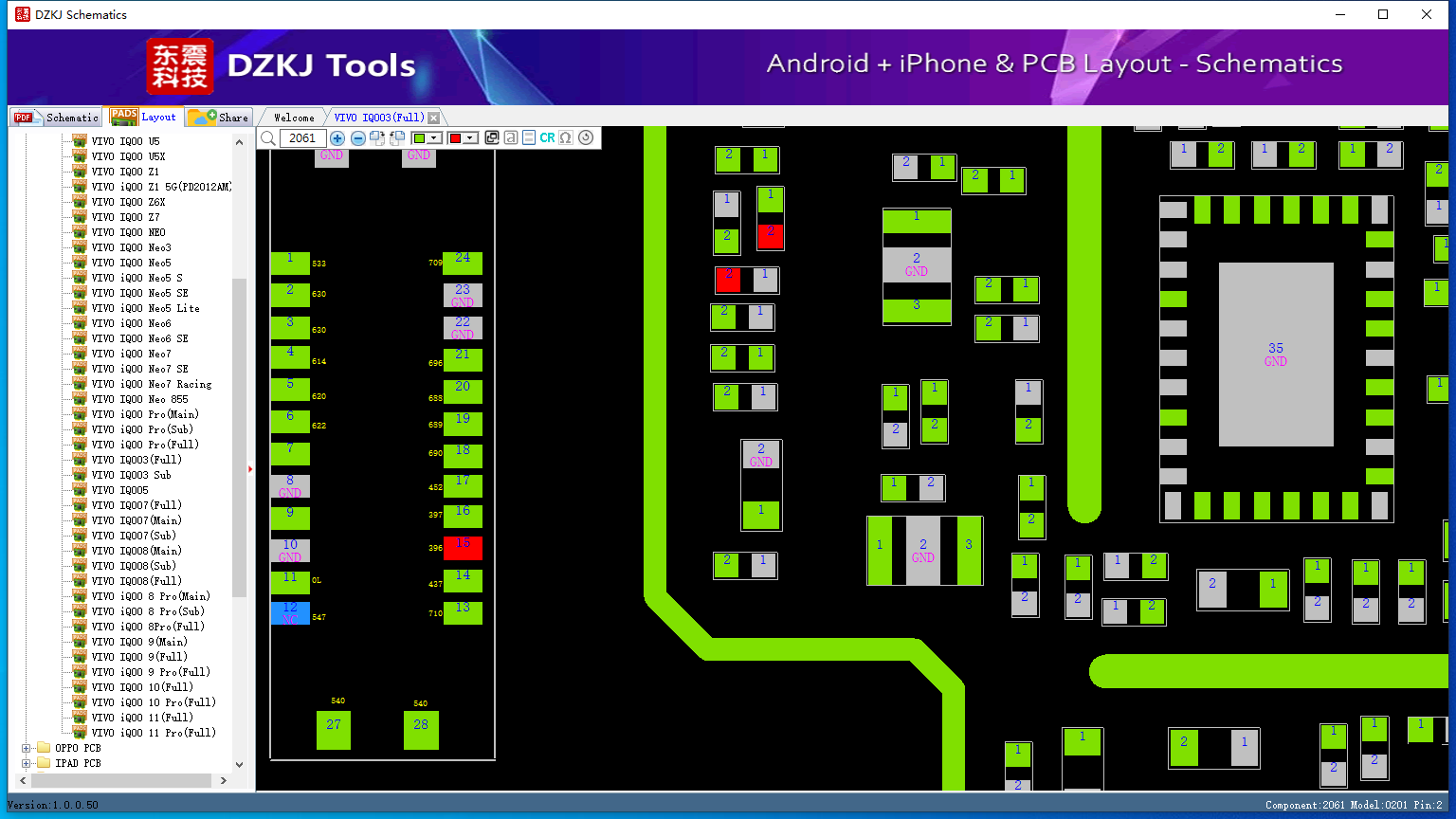The width and height of the screenshot is (1456, 819).
Task: Select VIVO IQOO Neo3
Action: point(131,247)
